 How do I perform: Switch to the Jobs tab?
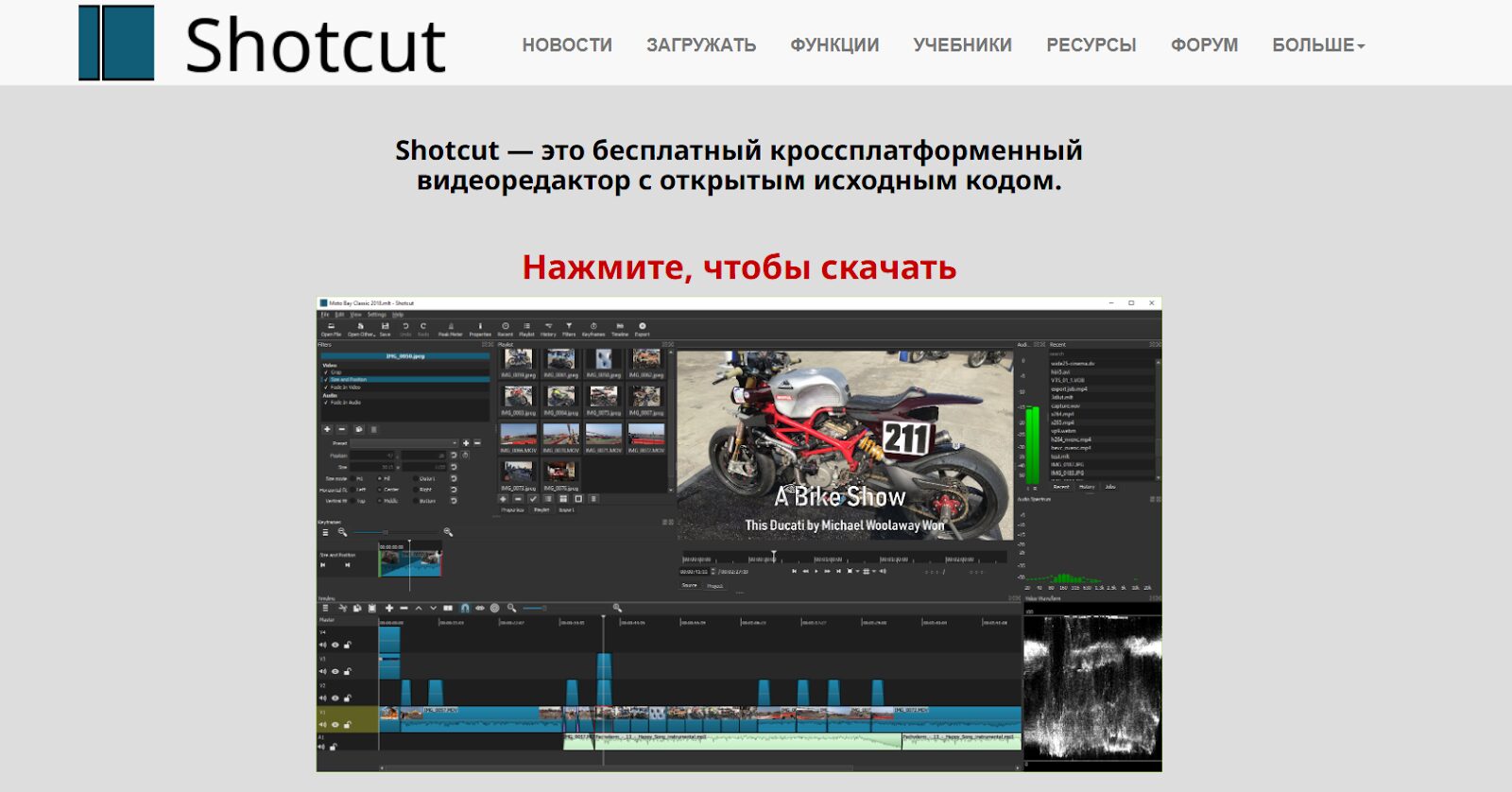tap(1110, 487)
